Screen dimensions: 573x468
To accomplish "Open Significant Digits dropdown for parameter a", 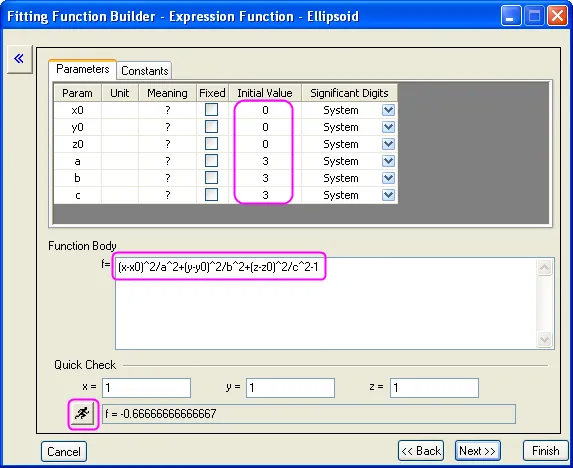I will point(388,161).
